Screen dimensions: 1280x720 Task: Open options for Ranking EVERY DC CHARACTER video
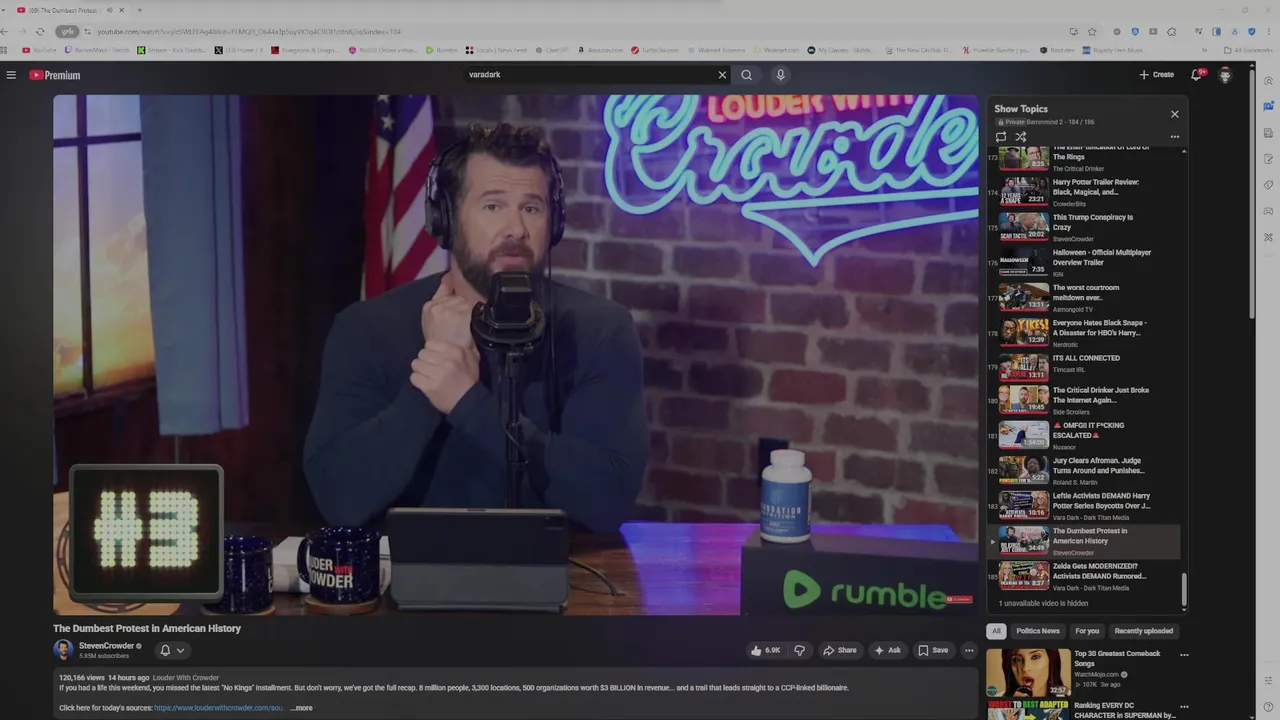coord(1184,707)
